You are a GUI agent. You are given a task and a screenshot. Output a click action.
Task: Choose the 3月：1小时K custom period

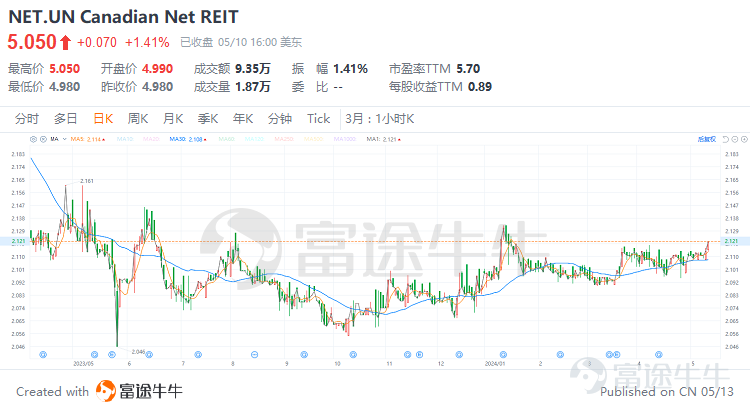[380, 119]
